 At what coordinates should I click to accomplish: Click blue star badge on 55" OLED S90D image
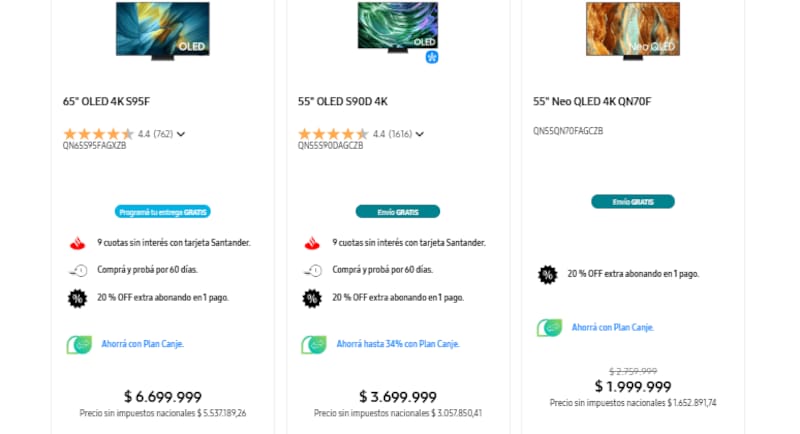coord(432,57)
